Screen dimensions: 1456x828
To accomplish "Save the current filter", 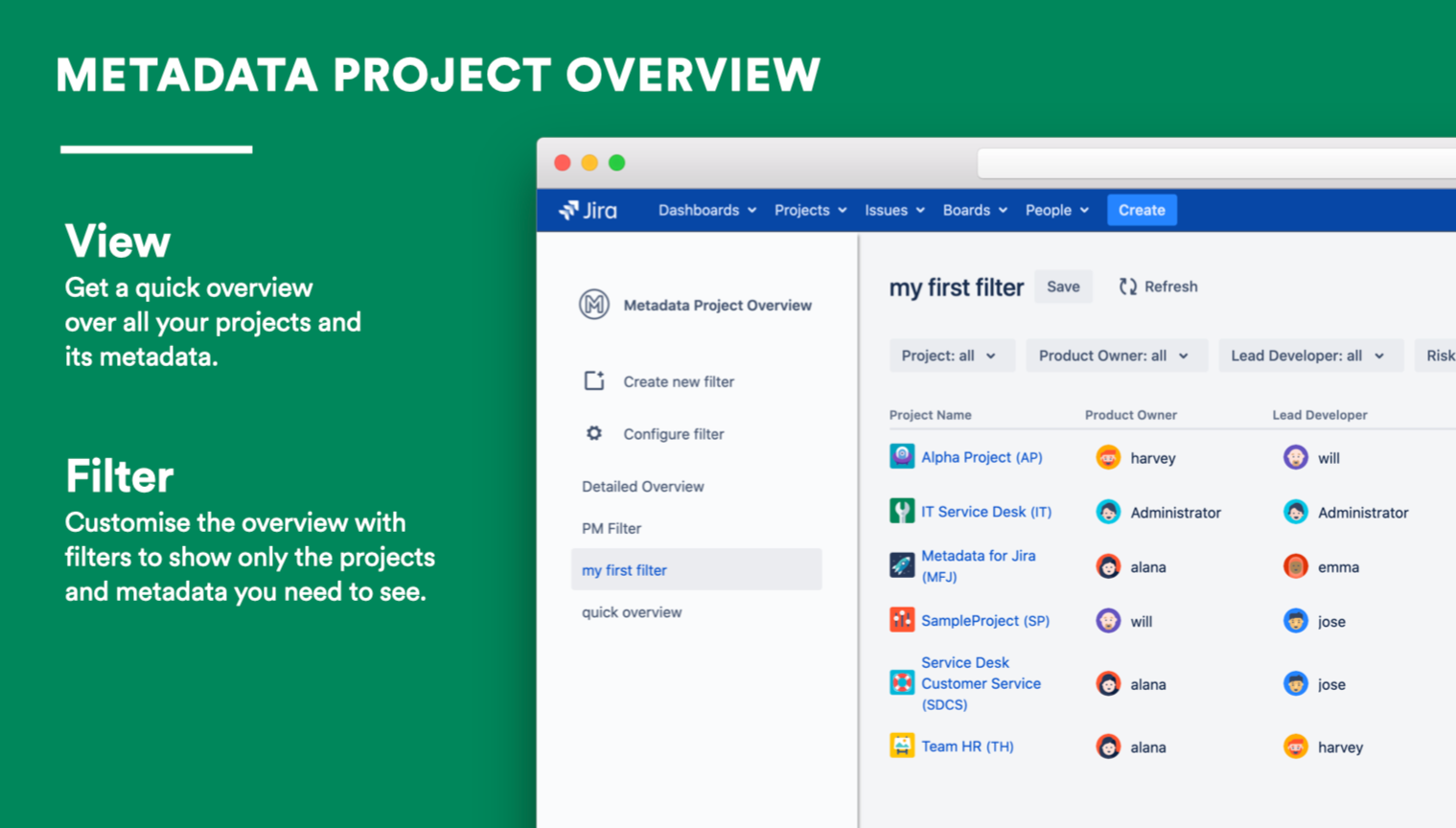I will [x=1063, y=287].
